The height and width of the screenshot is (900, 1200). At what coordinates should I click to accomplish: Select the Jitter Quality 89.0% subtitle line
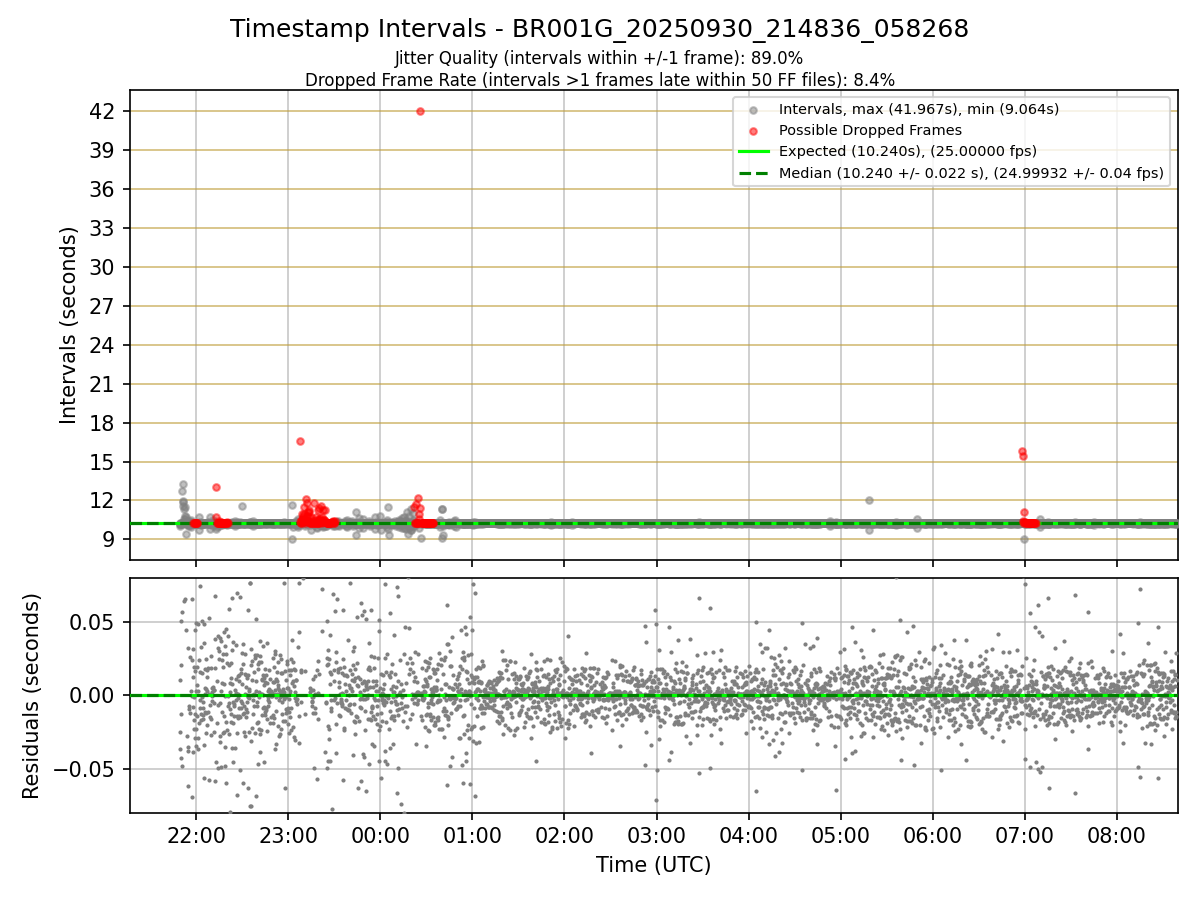[599, 58]
